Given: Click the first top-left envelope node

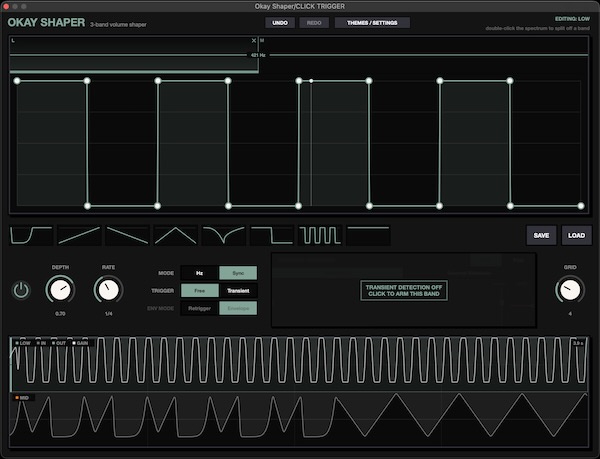Looking at the screenshot, I should 17,81.
